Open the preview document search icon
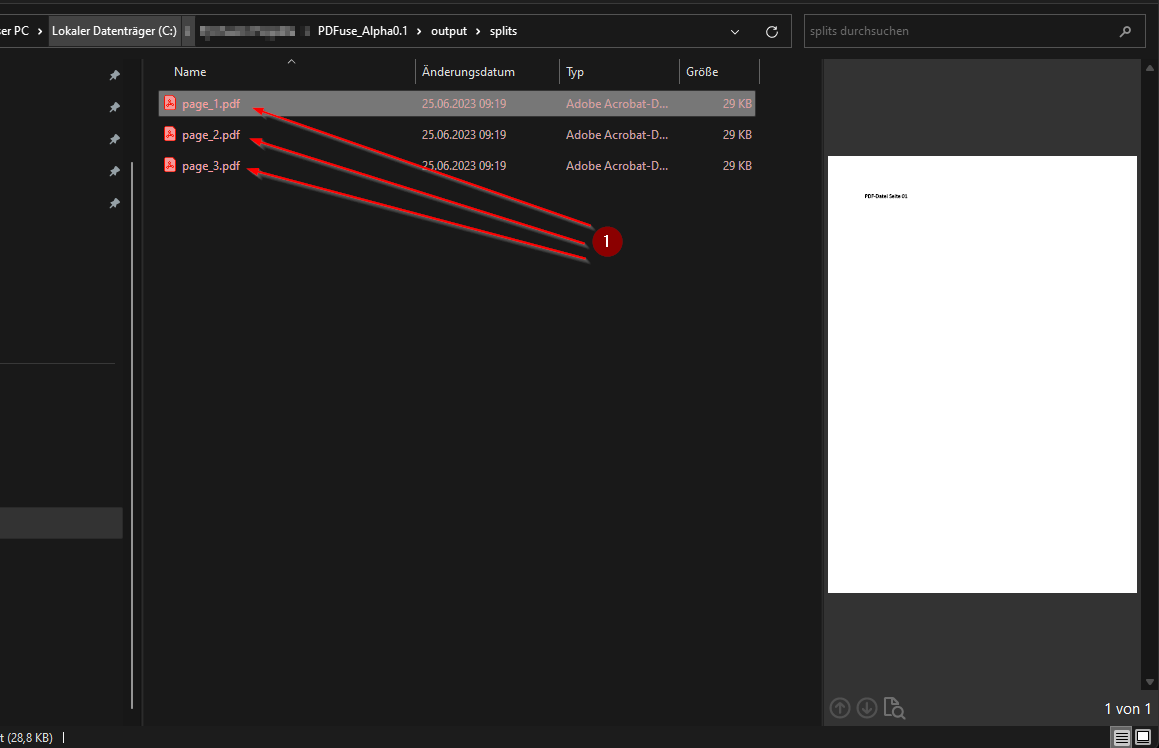 pos(895,709)
